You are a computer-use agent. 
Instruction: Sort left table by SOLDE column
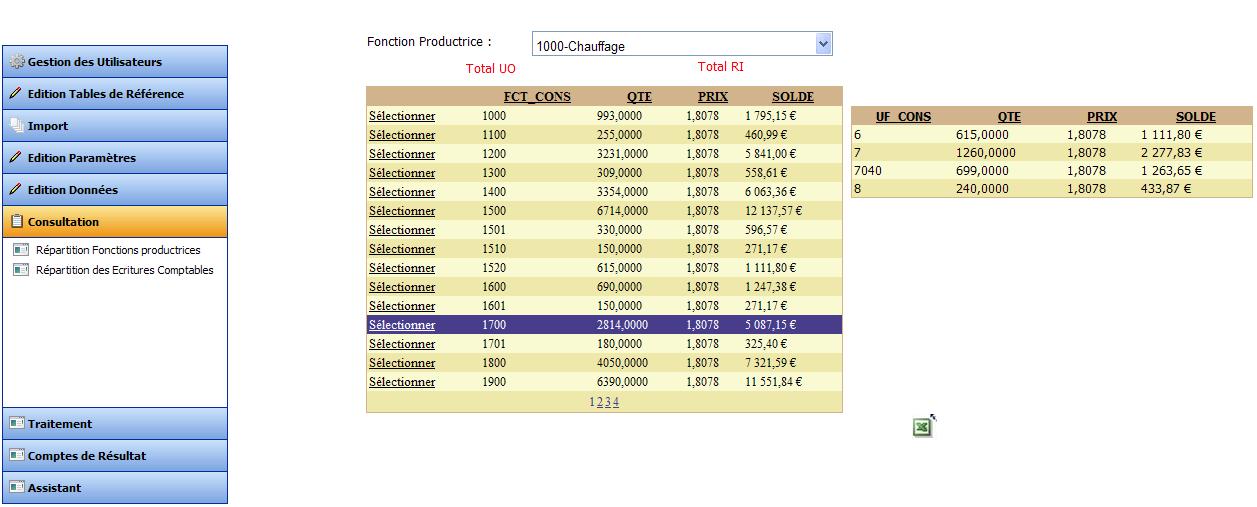coord(792,97)
